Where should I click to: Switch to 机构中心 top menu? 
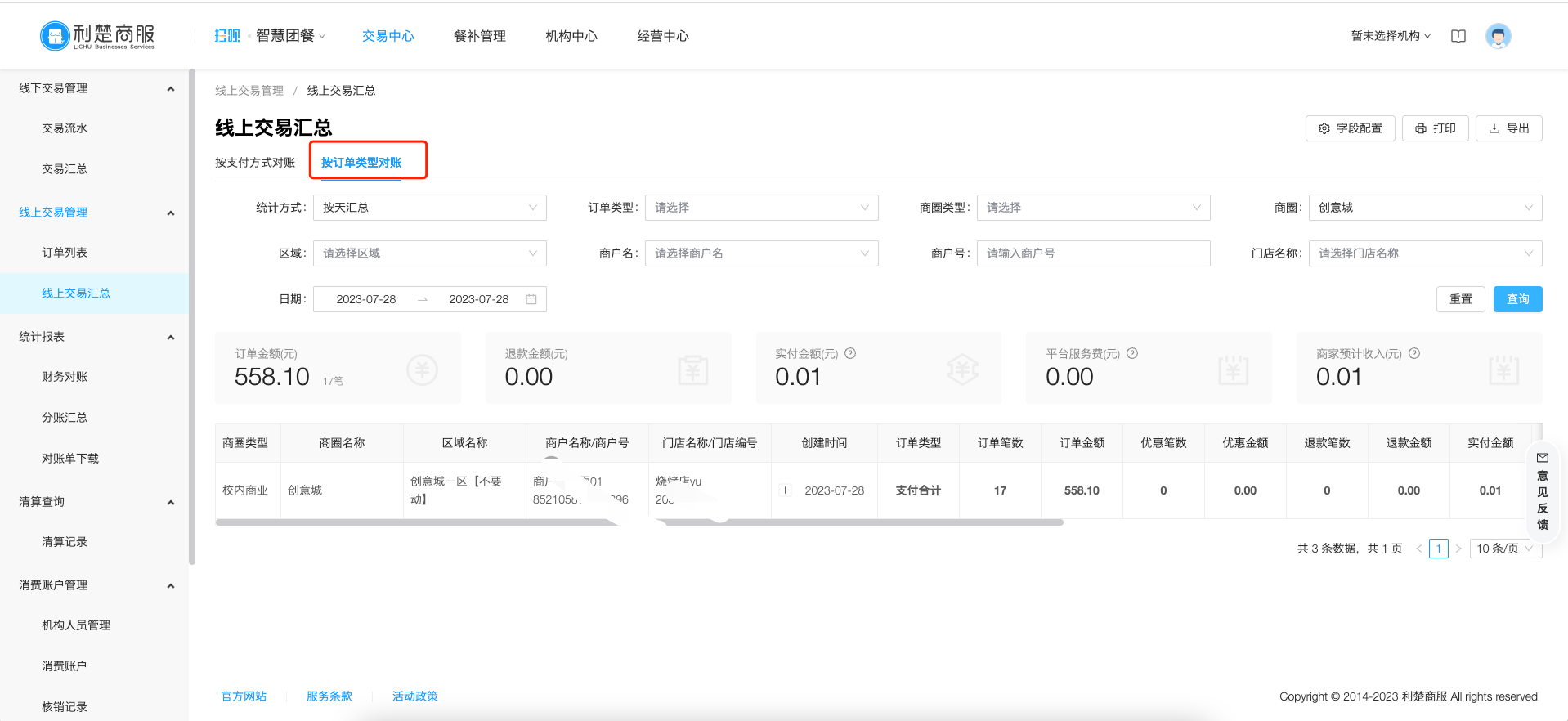[x=571, y=36]
